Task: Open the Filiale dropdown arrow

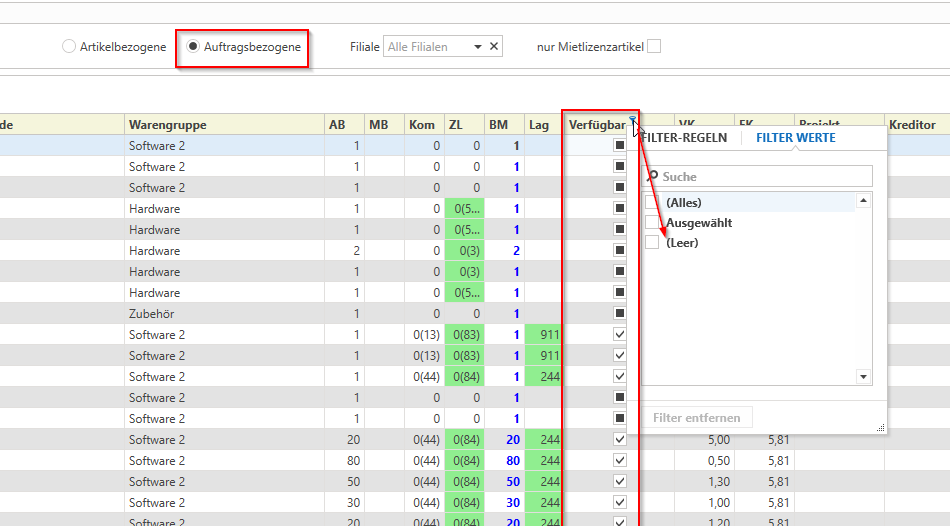Action: click(477, 47)
